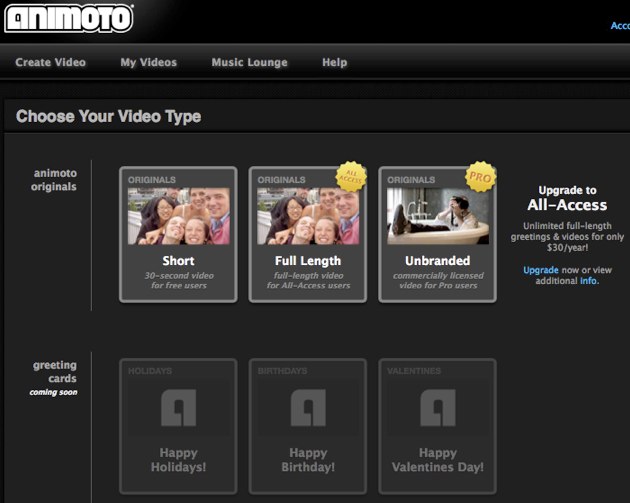Image resolution: width=630 pixels, height=503 pixels.
Task: Open the Create Video menu item
Action: tap(51, 62)
